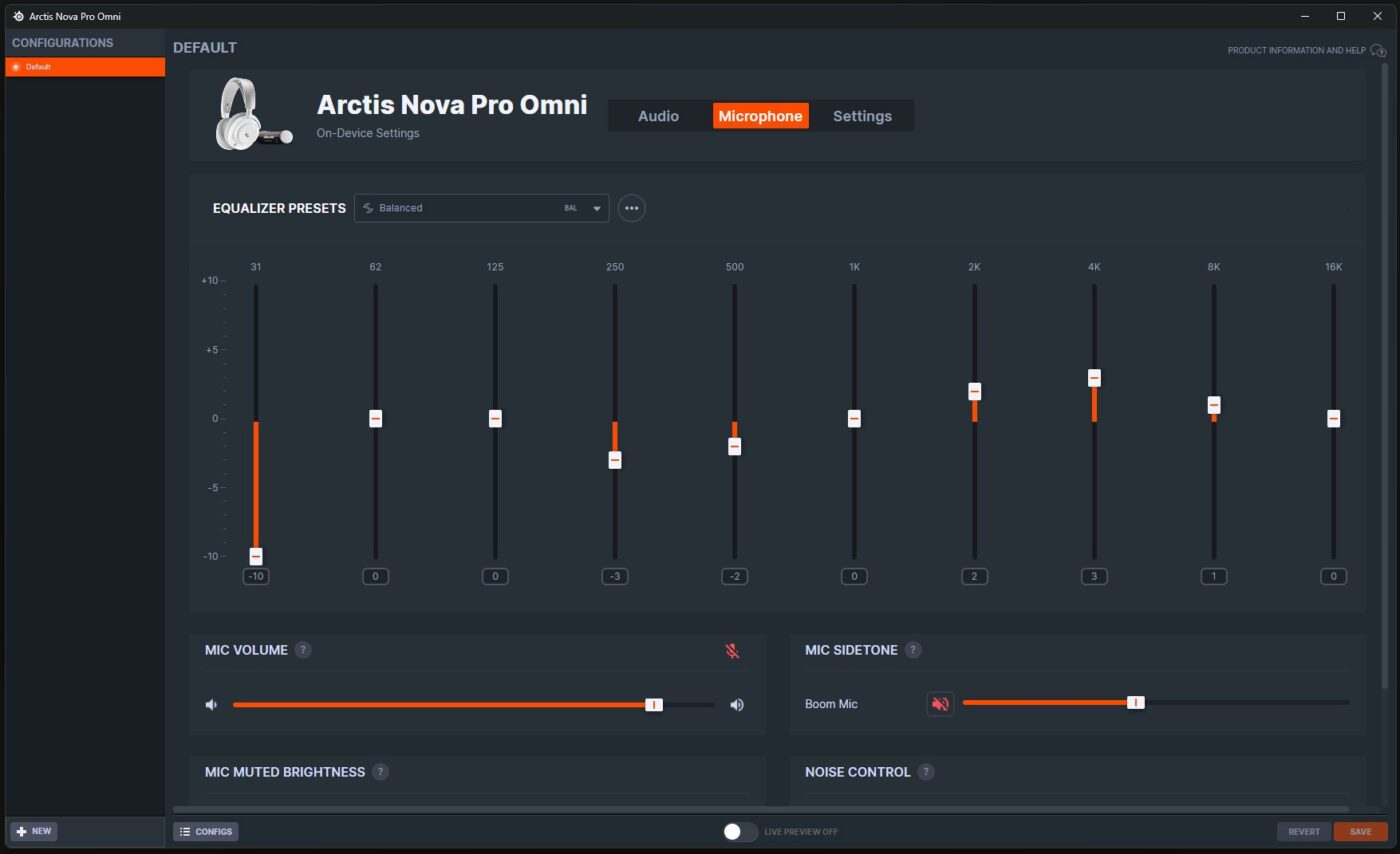Screen dimensions: 1400x854
Task: Click the 16K equalizer slider handle
Action: click(x=1333, y=419)
